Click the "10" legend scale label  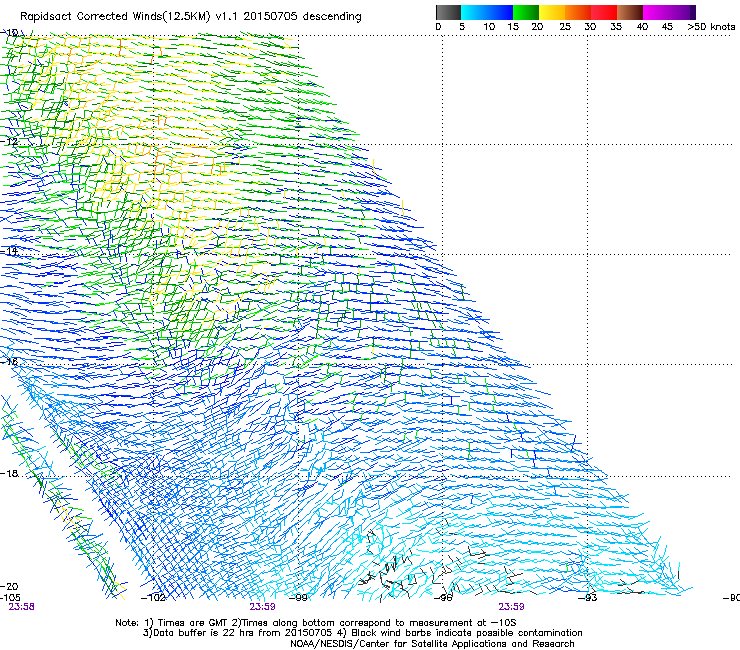489,26
